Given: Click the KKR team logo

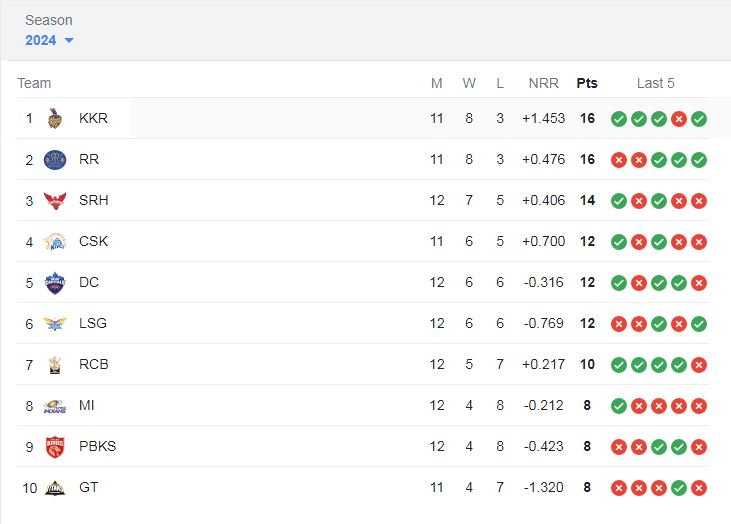Looking at the screenshot, I should [x=55, y=118].
